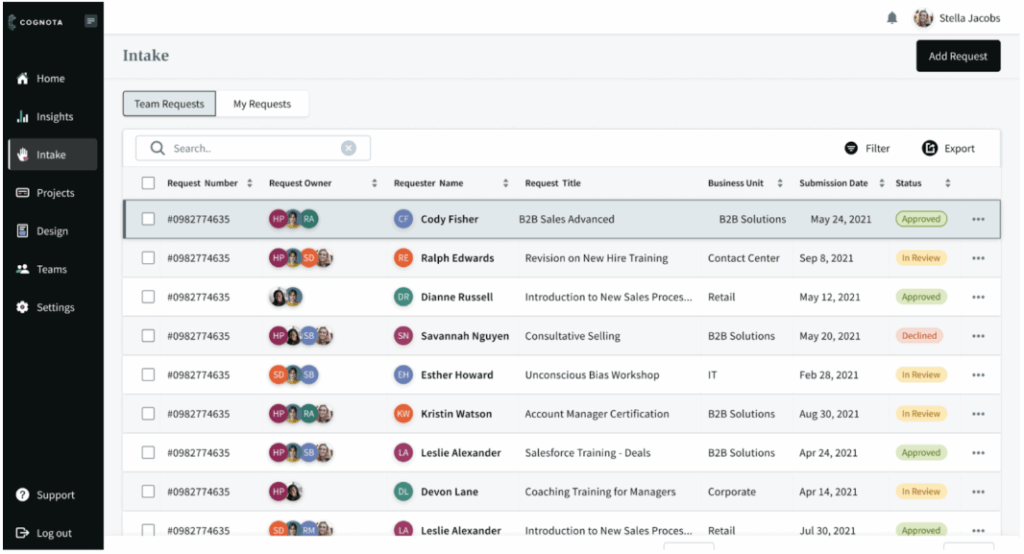Click the Add Request button

point(957,56)
